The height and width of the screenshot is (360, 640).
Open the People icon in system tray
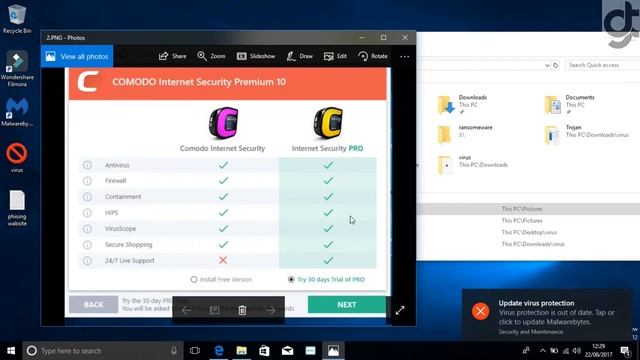(x=526, y=351)
